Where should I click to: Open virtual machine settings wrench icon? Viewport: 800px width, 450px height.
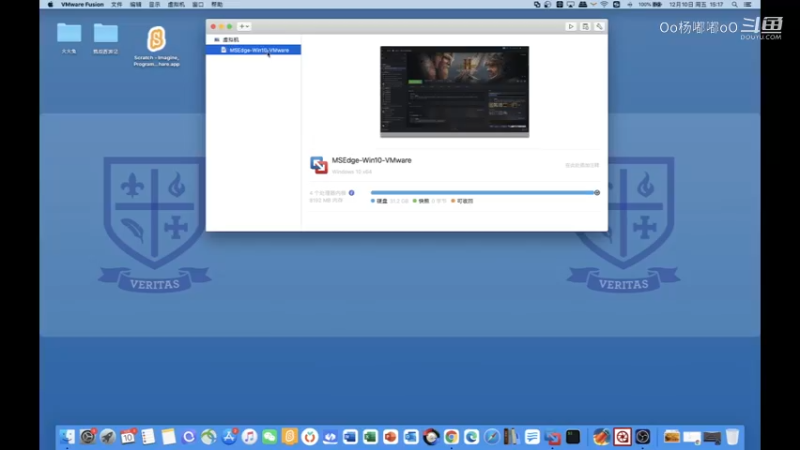[599, 27]
